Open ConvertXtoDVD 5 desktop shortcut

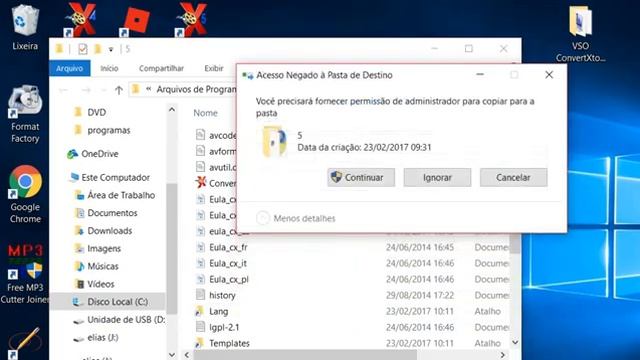click(191, 20)
